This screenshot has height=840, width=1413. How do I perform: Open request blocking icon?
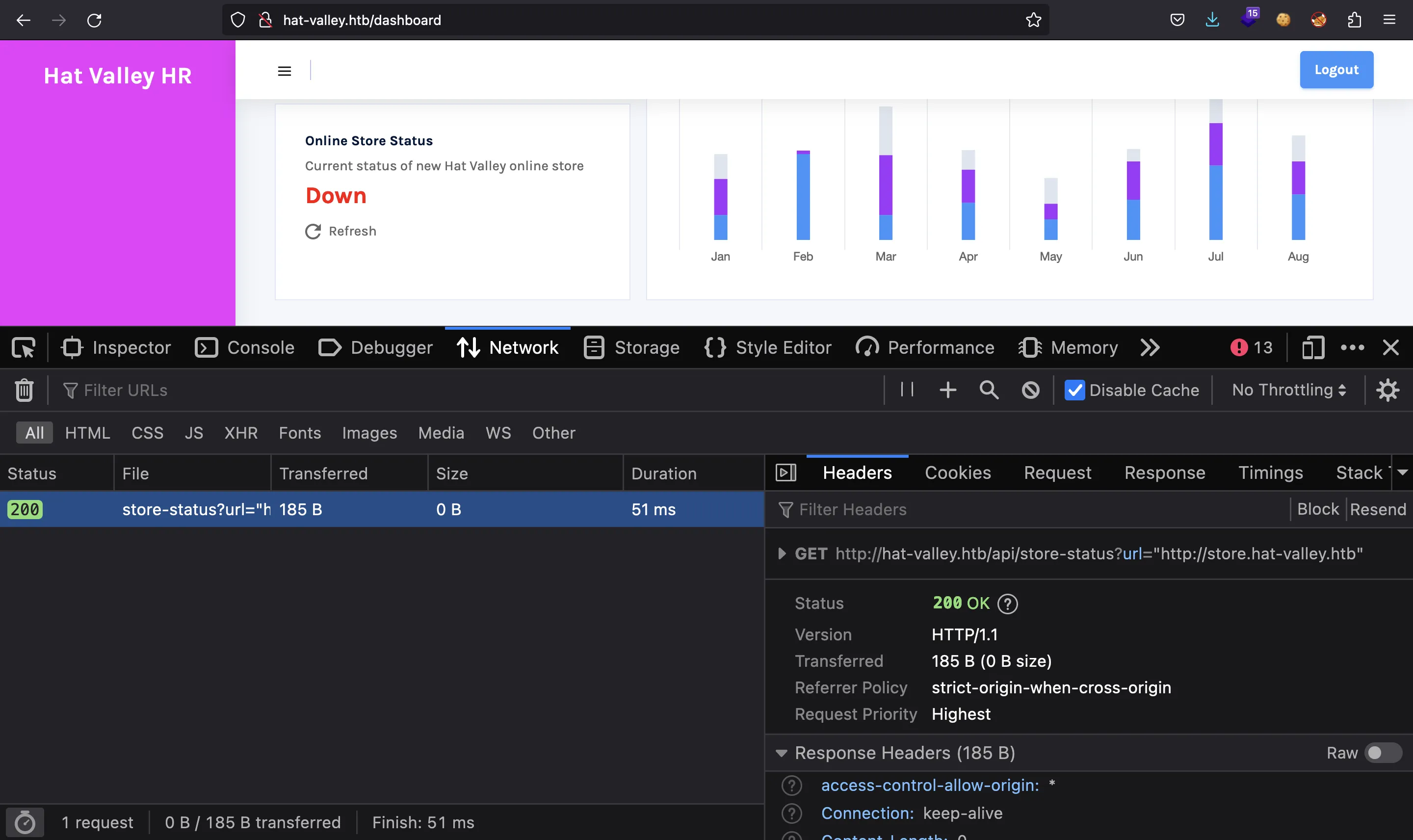click(x=1030, y=390)
